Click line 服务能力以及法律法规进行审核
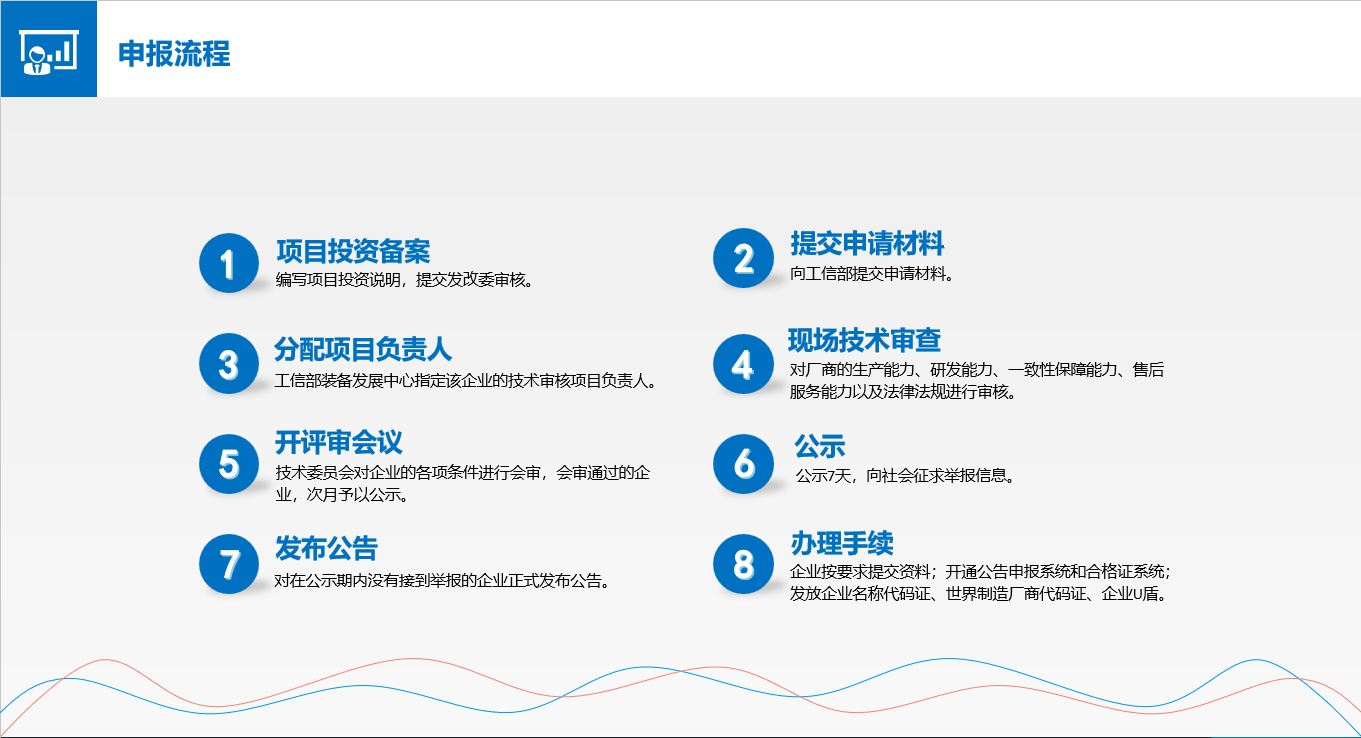 pos(904,393)
